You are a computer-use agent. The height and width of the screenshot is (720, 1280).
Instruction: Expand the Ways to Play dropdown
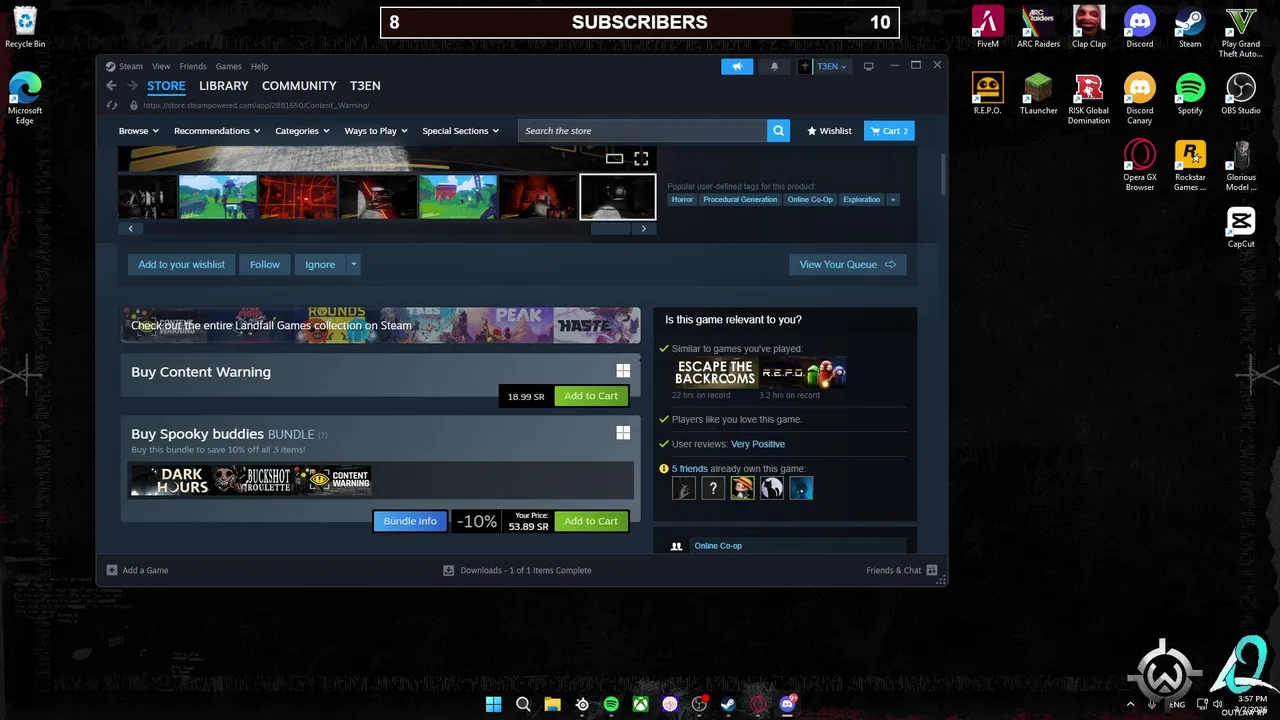click(x=376, y=131)
